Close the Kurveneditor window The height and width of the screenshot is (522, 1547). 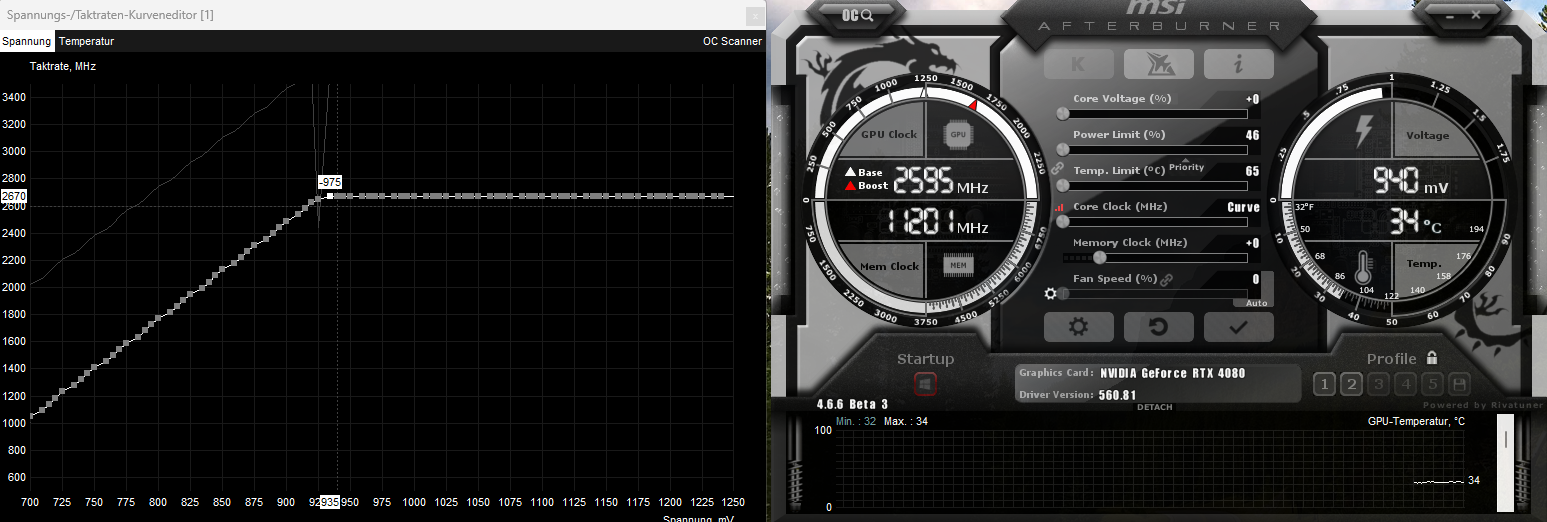[x=755, y=15]
